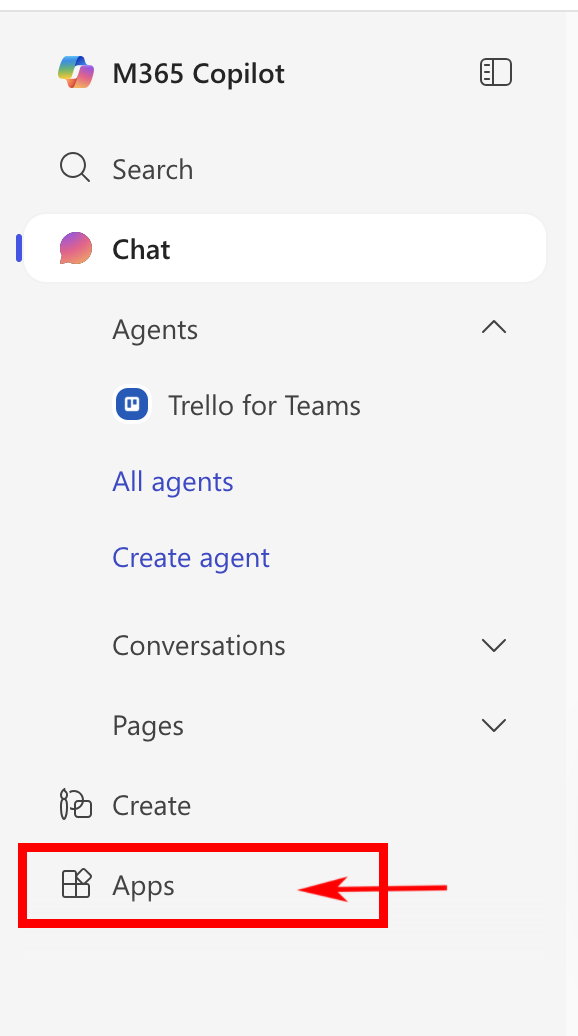Click the Create agent link

(191, 558)
